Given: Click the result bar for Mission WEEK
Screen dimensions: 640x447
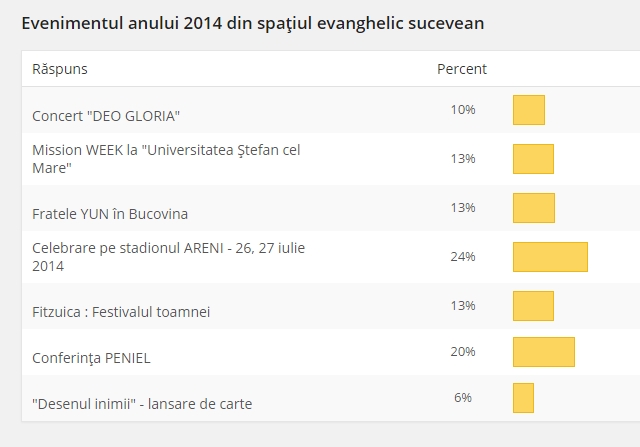Looking at the screenshot, I should (533, 159).
